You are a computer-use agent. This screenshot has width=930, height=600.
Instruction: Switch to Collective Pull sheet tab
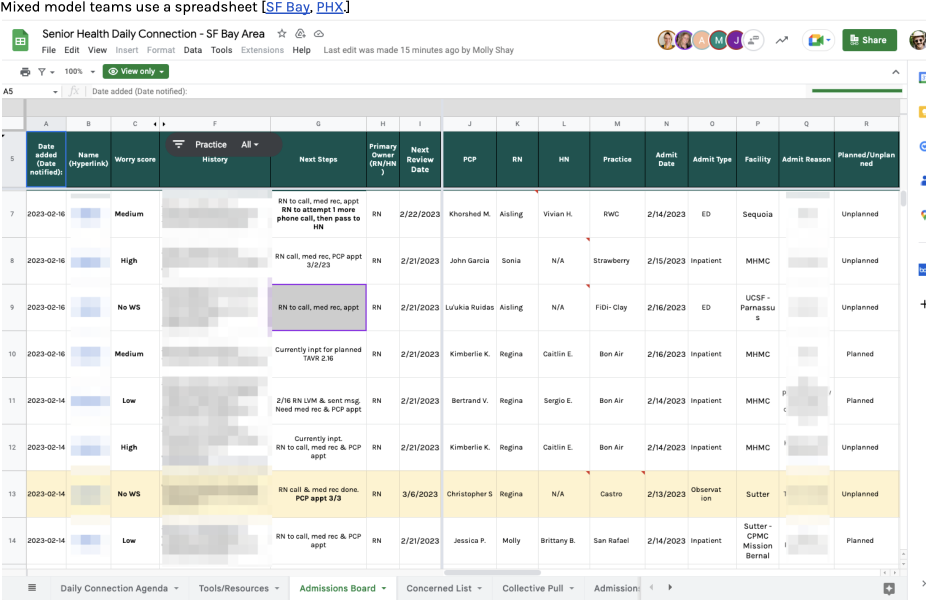click(533, 588)
